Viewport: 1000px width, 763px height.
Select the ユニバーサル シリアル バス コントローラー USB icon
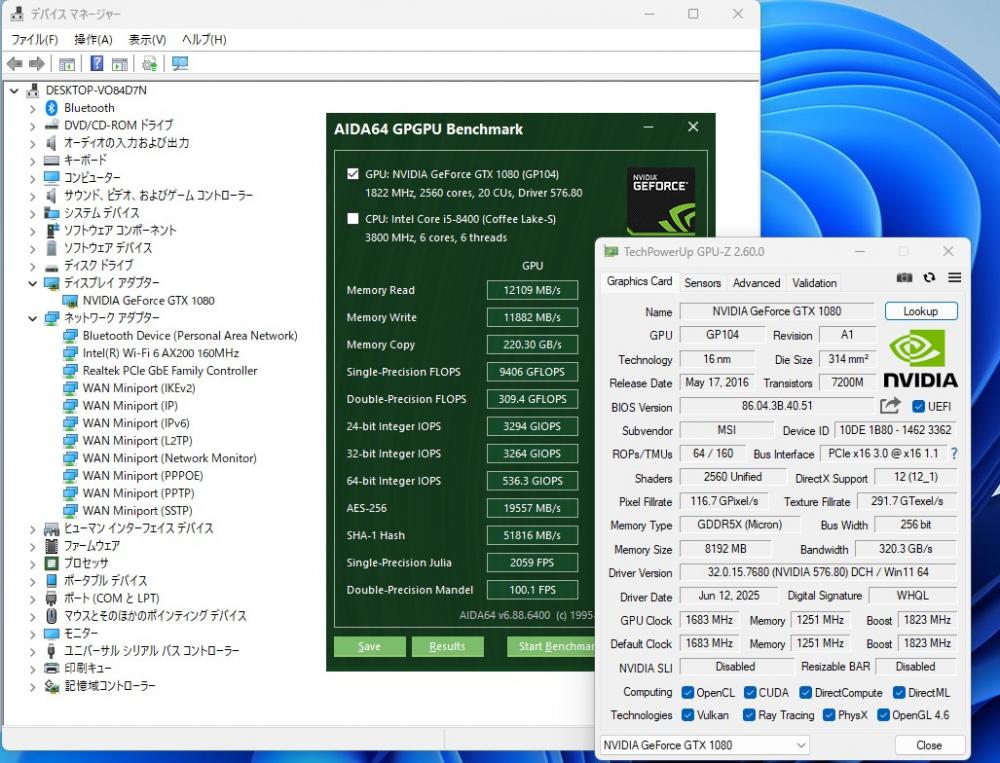(52, 651)
